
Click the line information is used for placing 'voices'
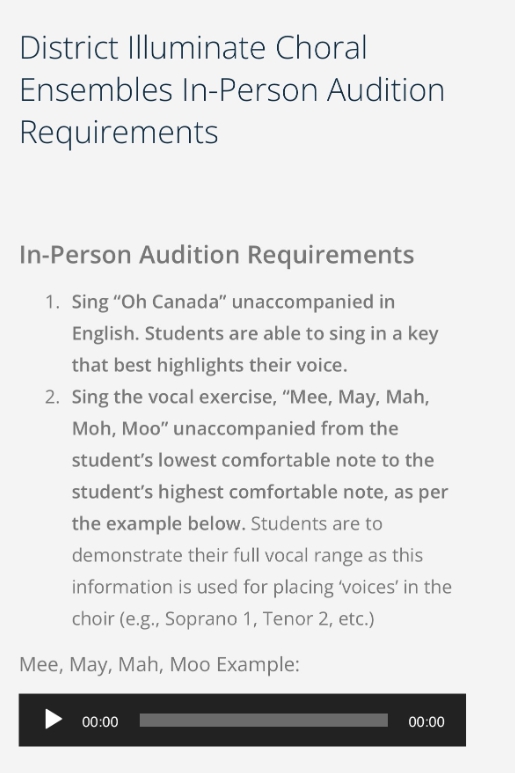(x=262, y=587)
